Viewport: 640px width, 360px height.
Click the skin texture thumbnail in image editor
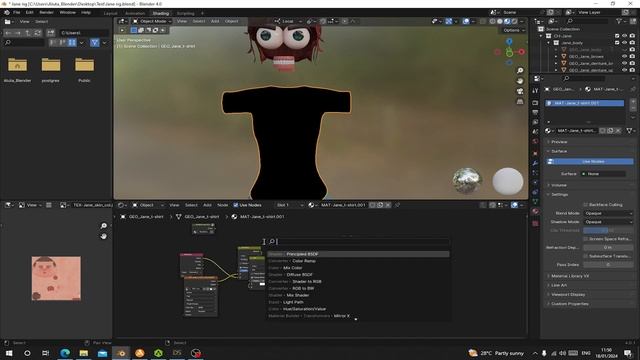pyautogui.click(x=56, y=278)
